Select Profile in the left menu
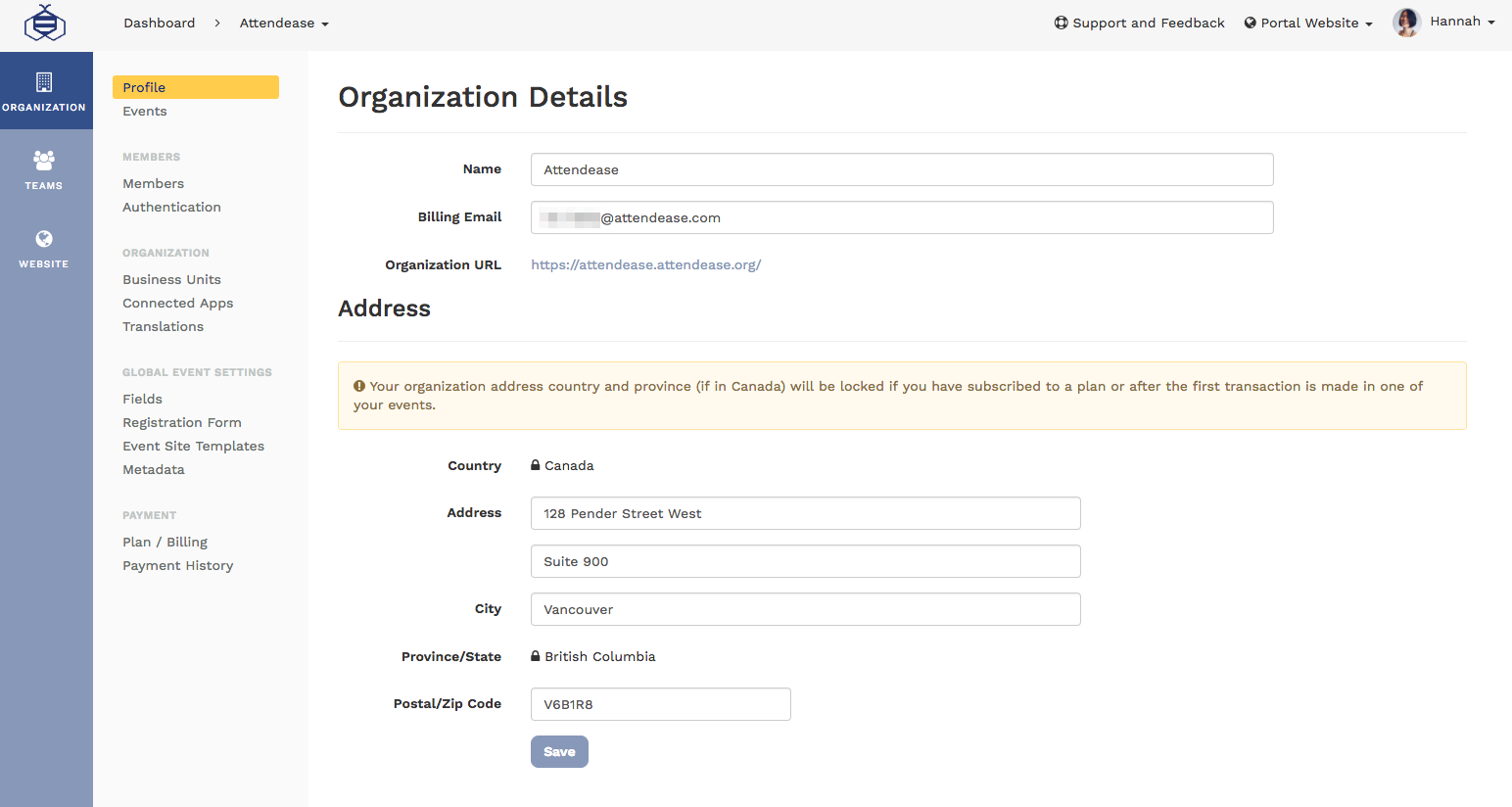 point(143,87)
